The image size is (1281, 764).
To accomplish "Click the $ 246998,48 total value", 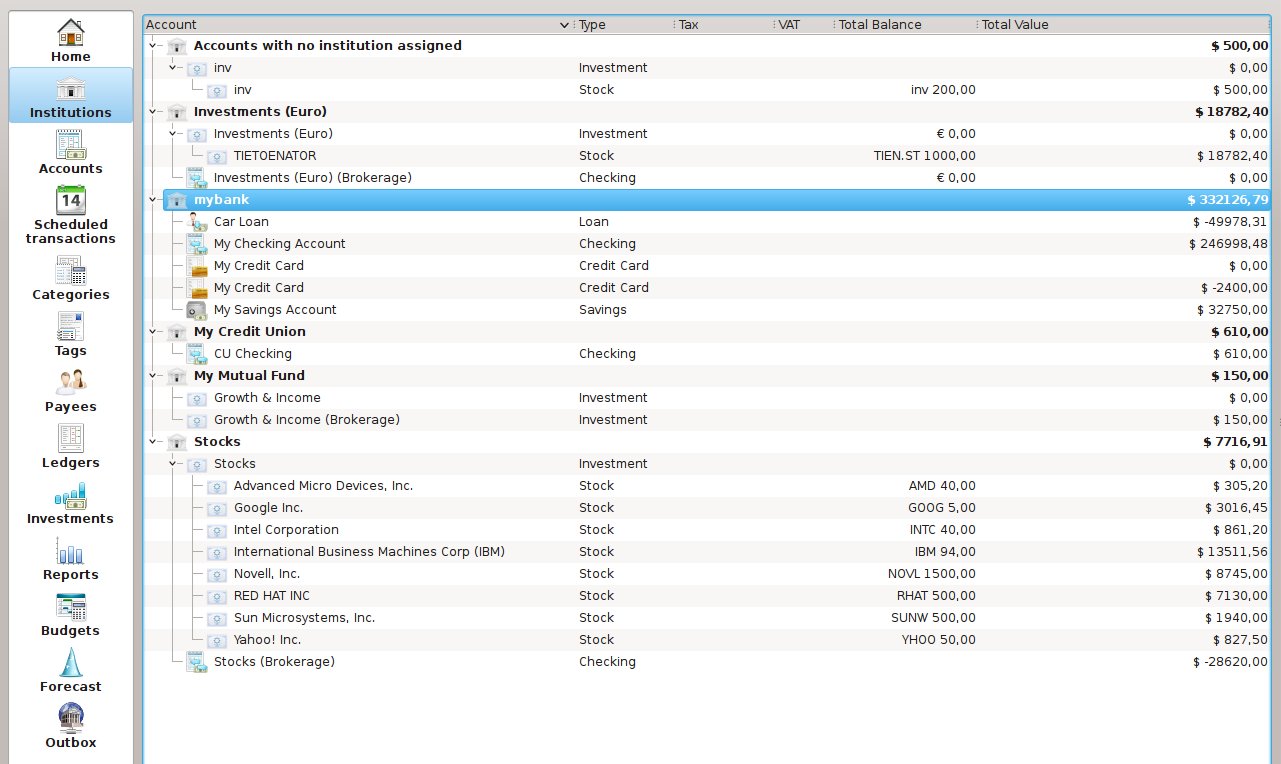I will click(1228, 244).
